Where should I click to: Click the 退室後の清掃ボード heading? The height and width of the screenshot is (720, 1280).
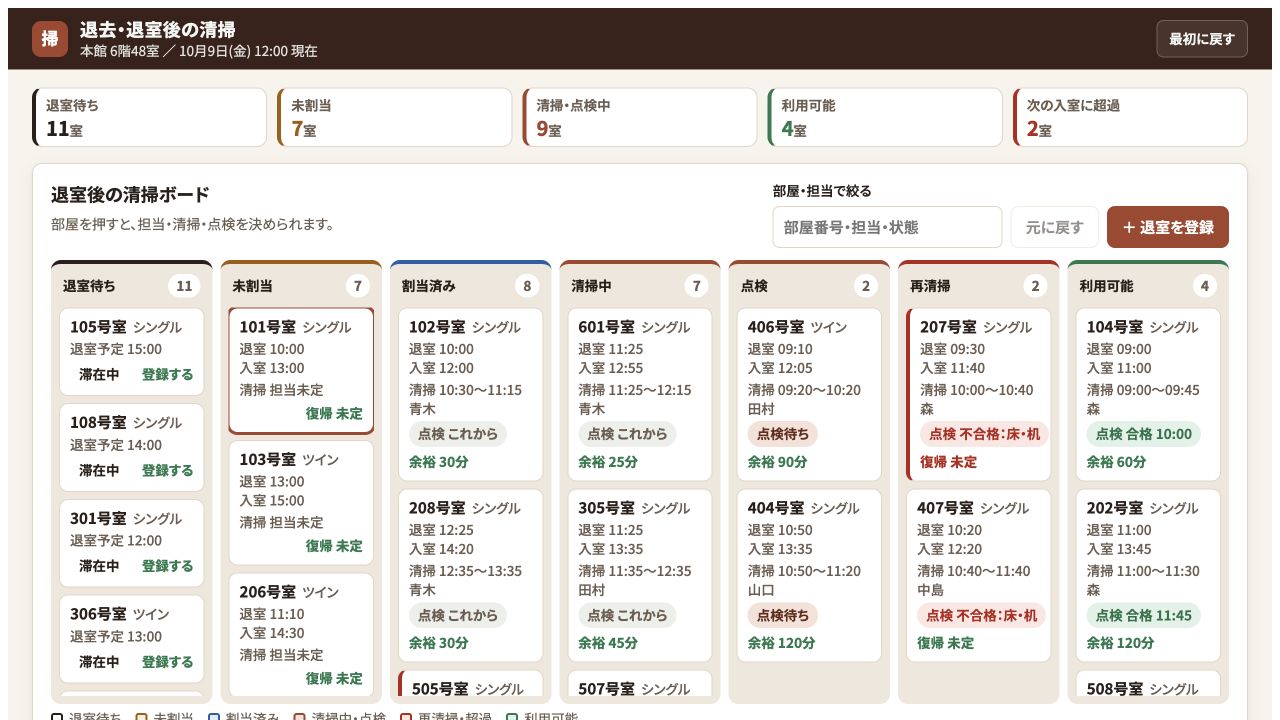(130, 195)
